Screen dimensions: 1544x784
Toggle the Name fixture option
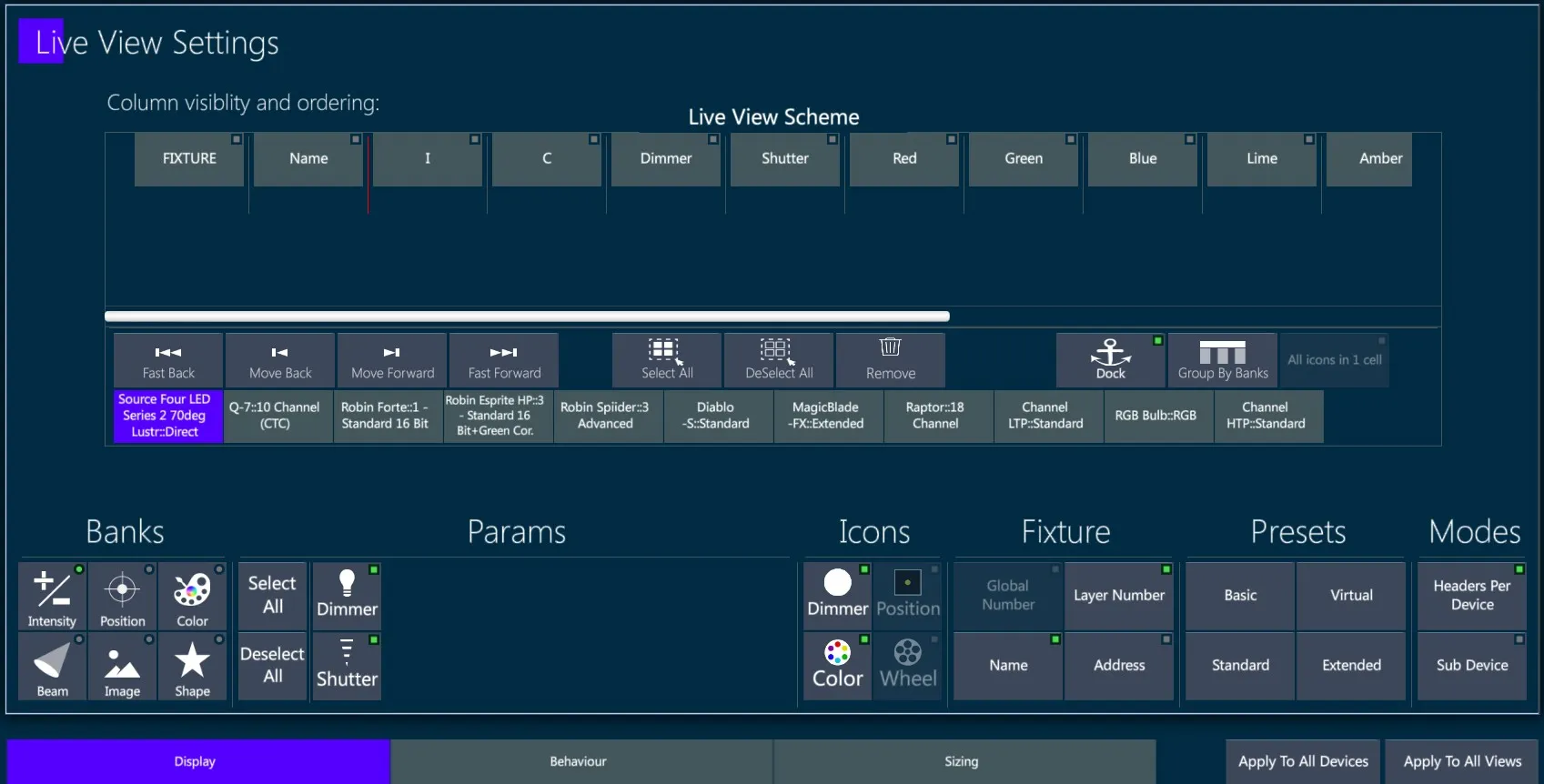[1008, 666]
